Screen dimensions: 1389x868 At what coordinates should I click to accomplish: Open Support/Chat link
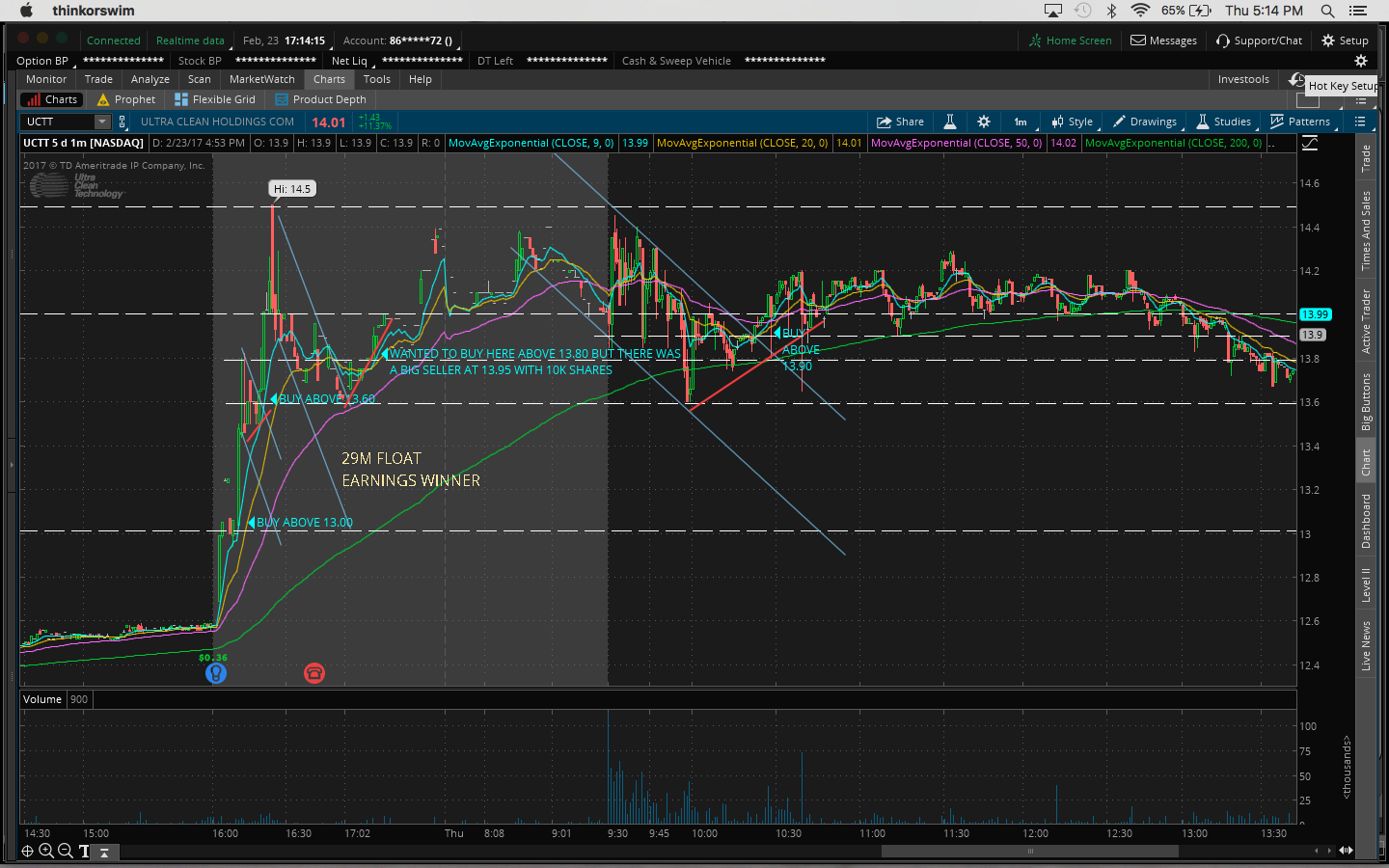coord(1259,41)
